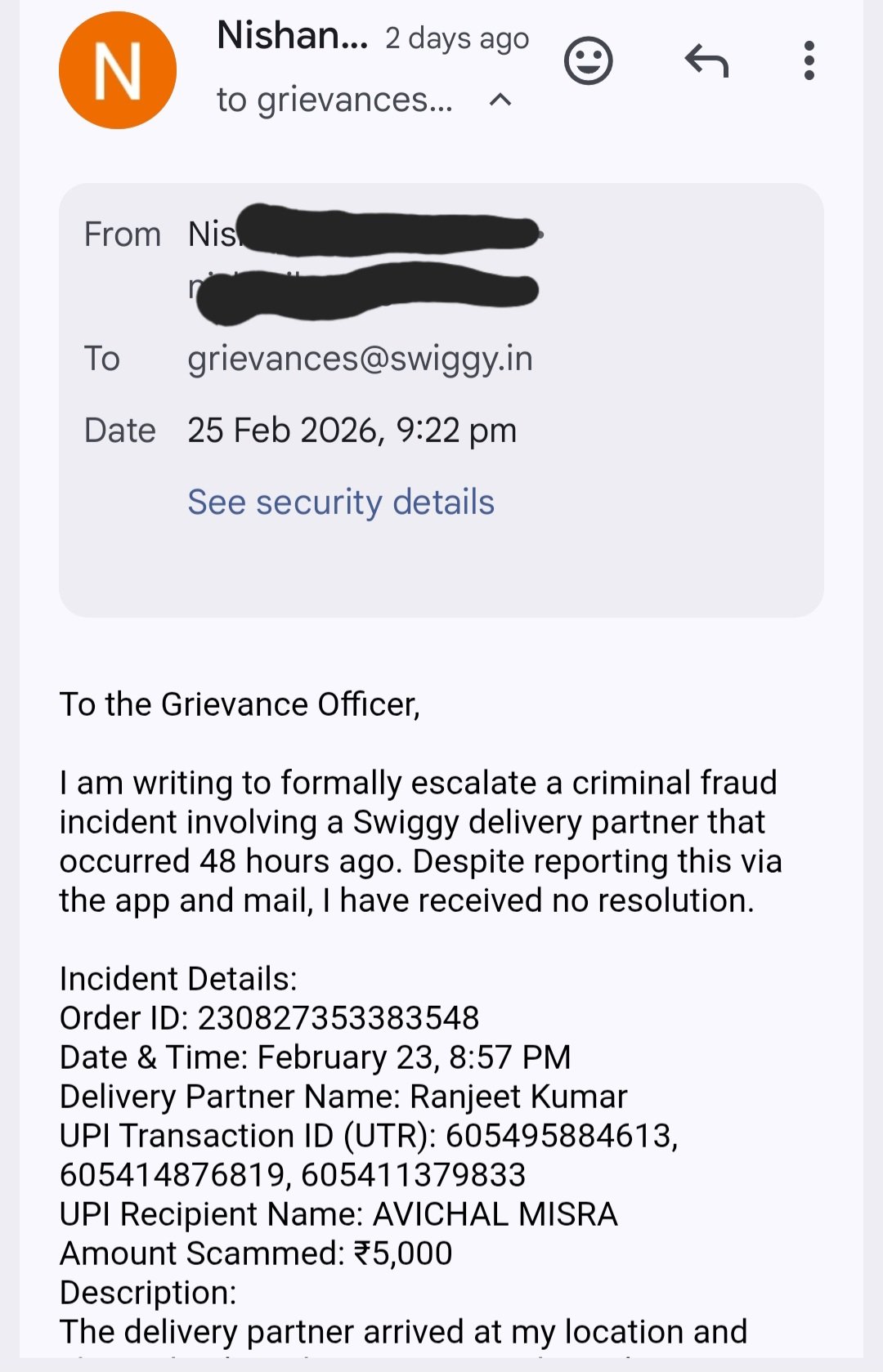Viewport: 883px width, 1372px height.
Task: Tap the date '25 Feb 2026, 9:22 pm'
Action: pyautogui.click(x=352, y=431)
